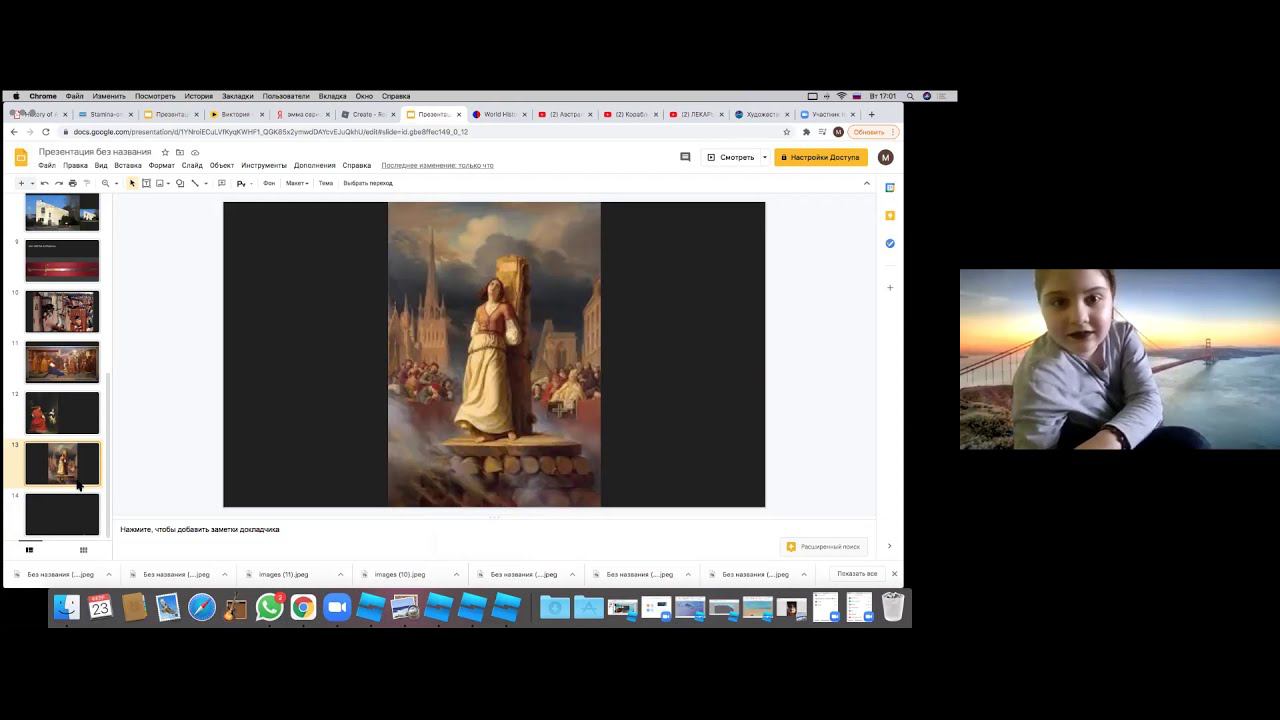
Task: Redo the action in Slides toolbar
Action: (58, 183)
